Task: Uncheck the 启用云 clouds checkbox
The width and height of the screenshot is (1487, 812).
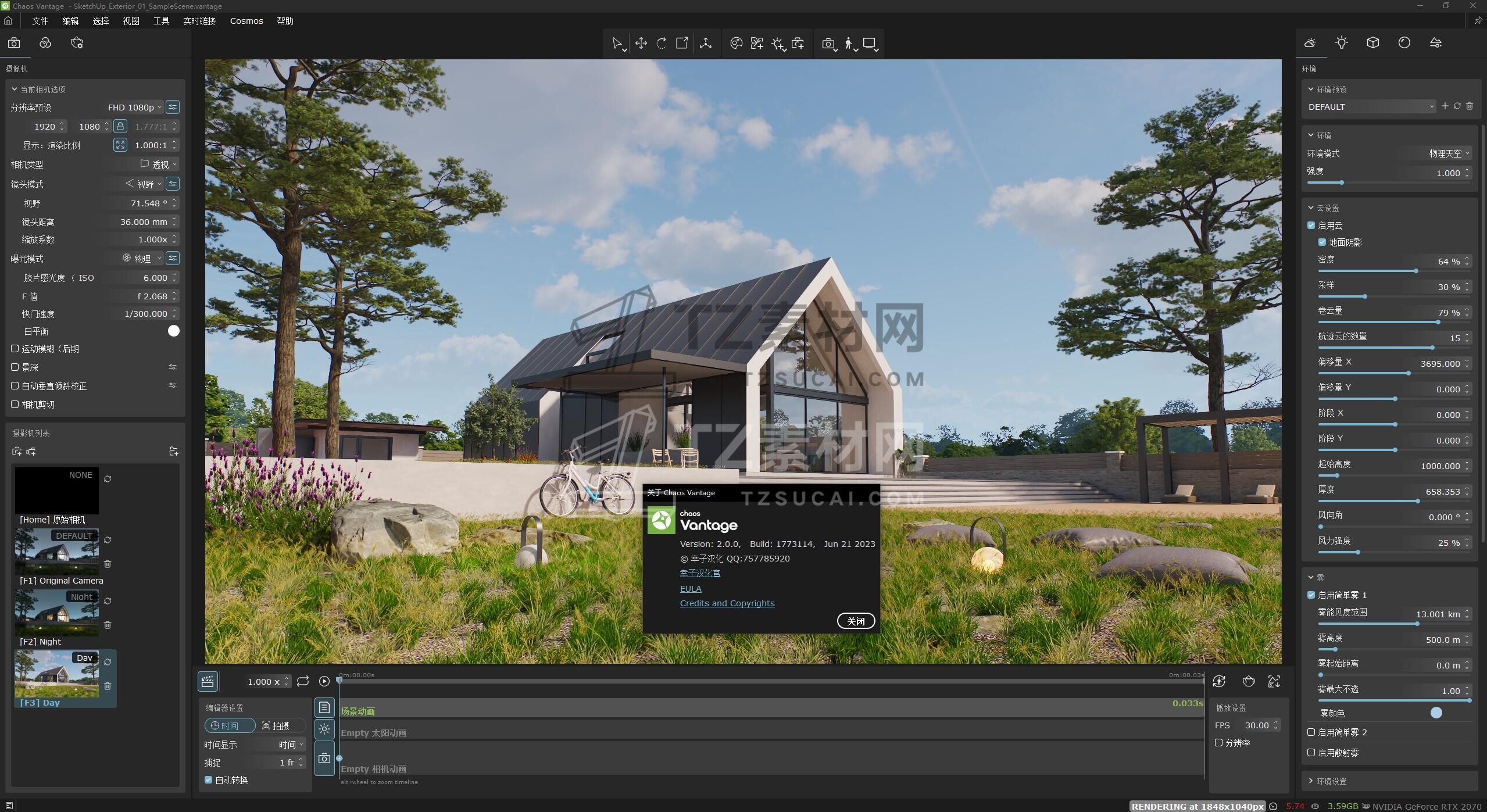Action: point(1311,226)
